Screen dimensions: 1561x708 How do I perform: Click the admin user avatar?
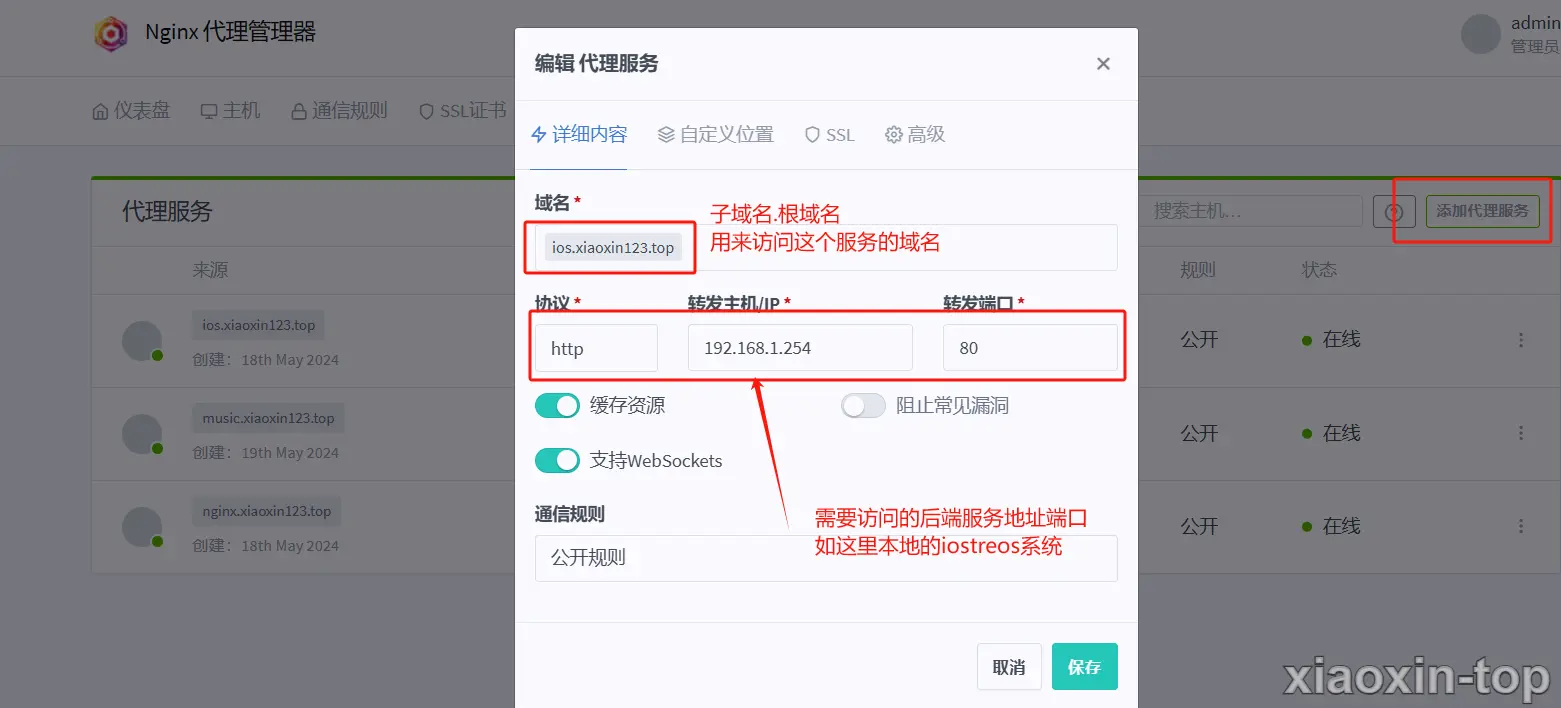coord(1480,34)
